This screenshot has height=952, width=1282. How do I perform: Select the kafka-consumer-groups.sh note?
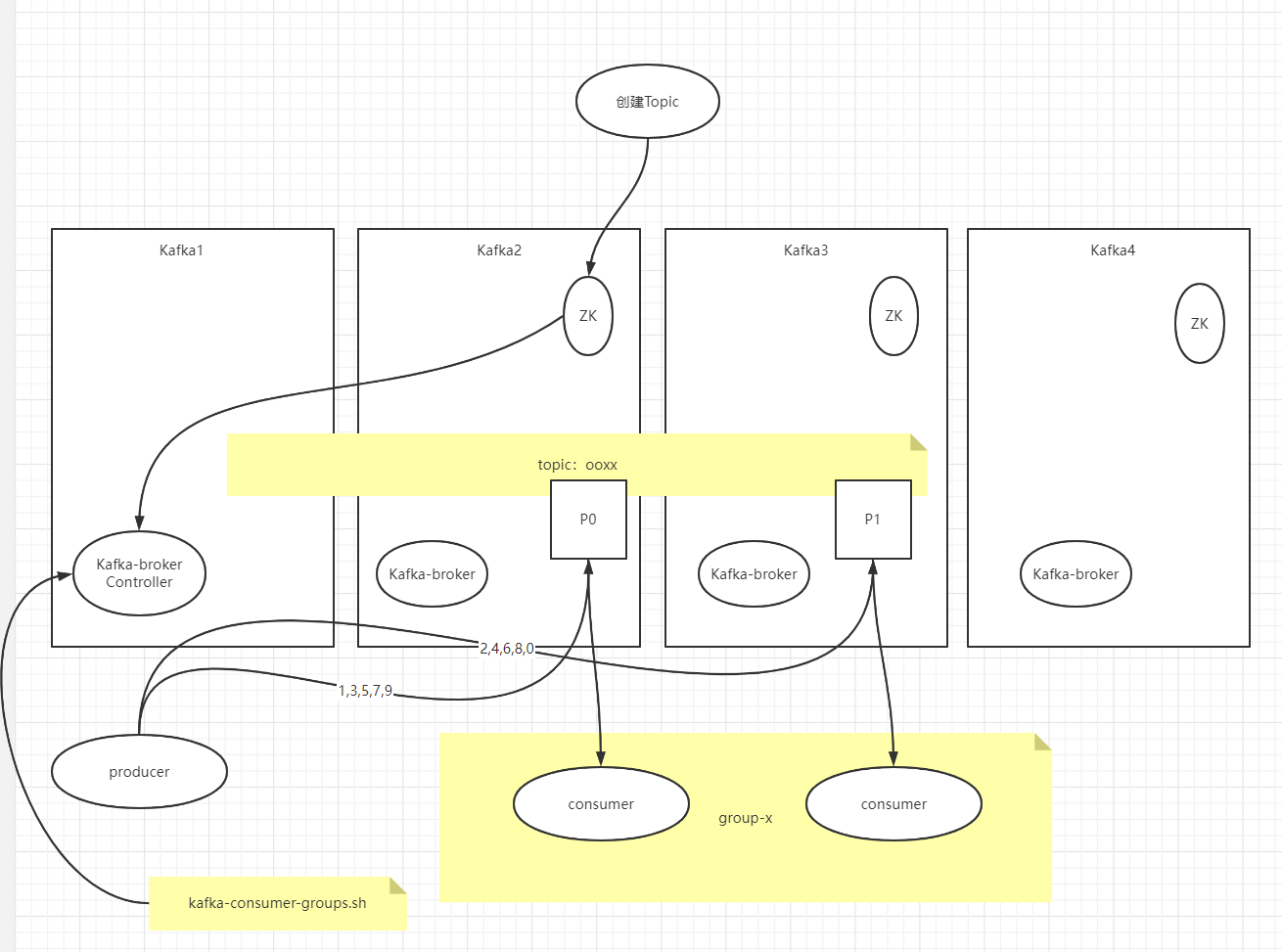(277, 903)
